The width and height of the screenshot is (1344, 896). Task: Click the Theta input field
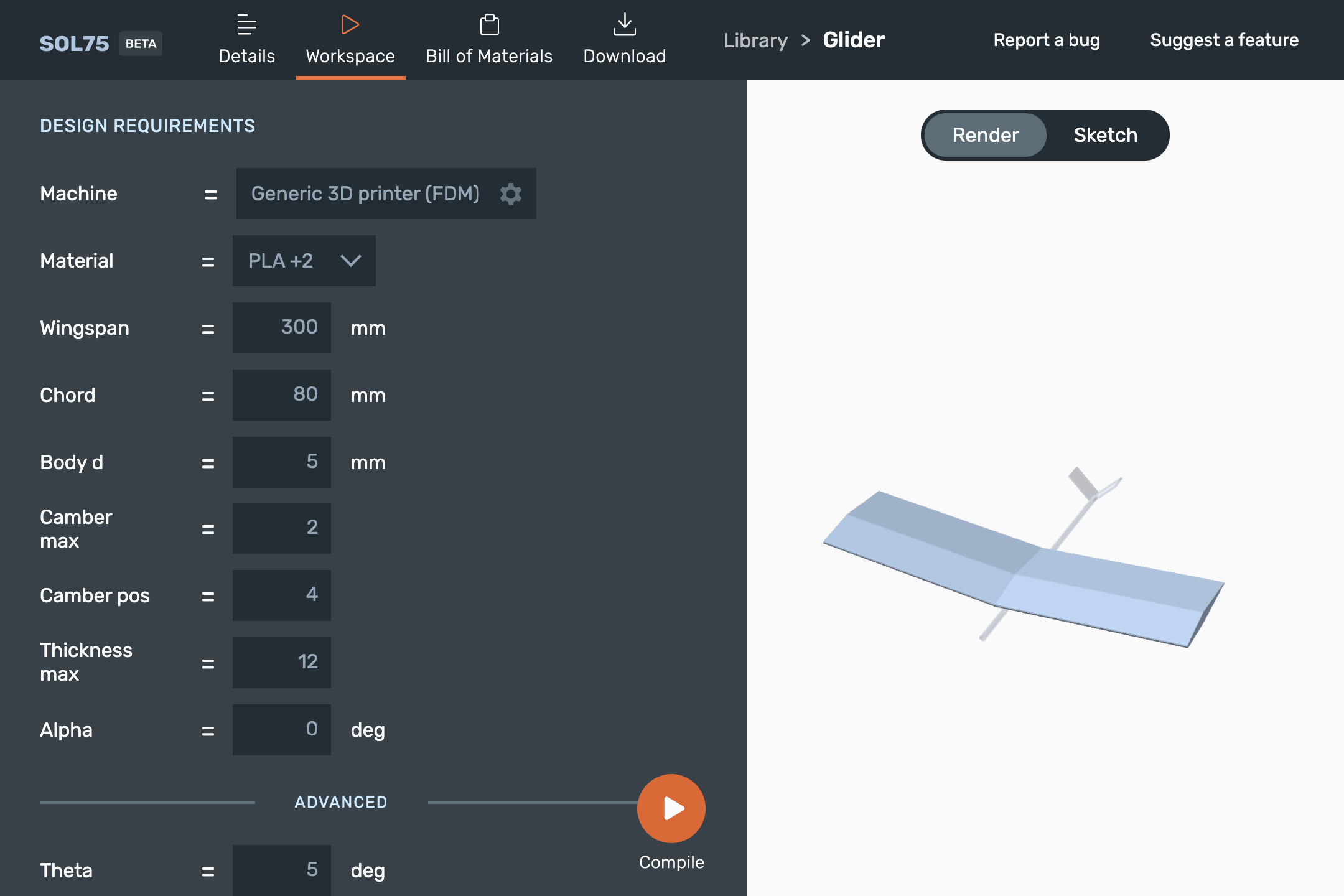282,870
